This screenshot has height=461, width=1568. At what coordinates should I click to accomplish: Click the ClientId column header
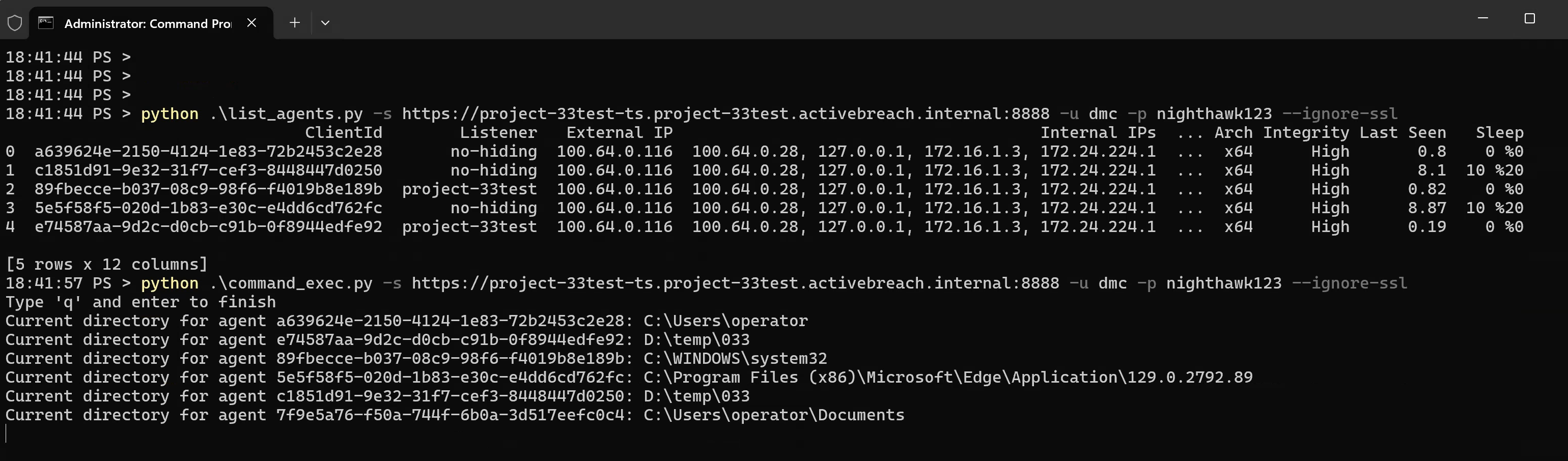coord(343,133)
